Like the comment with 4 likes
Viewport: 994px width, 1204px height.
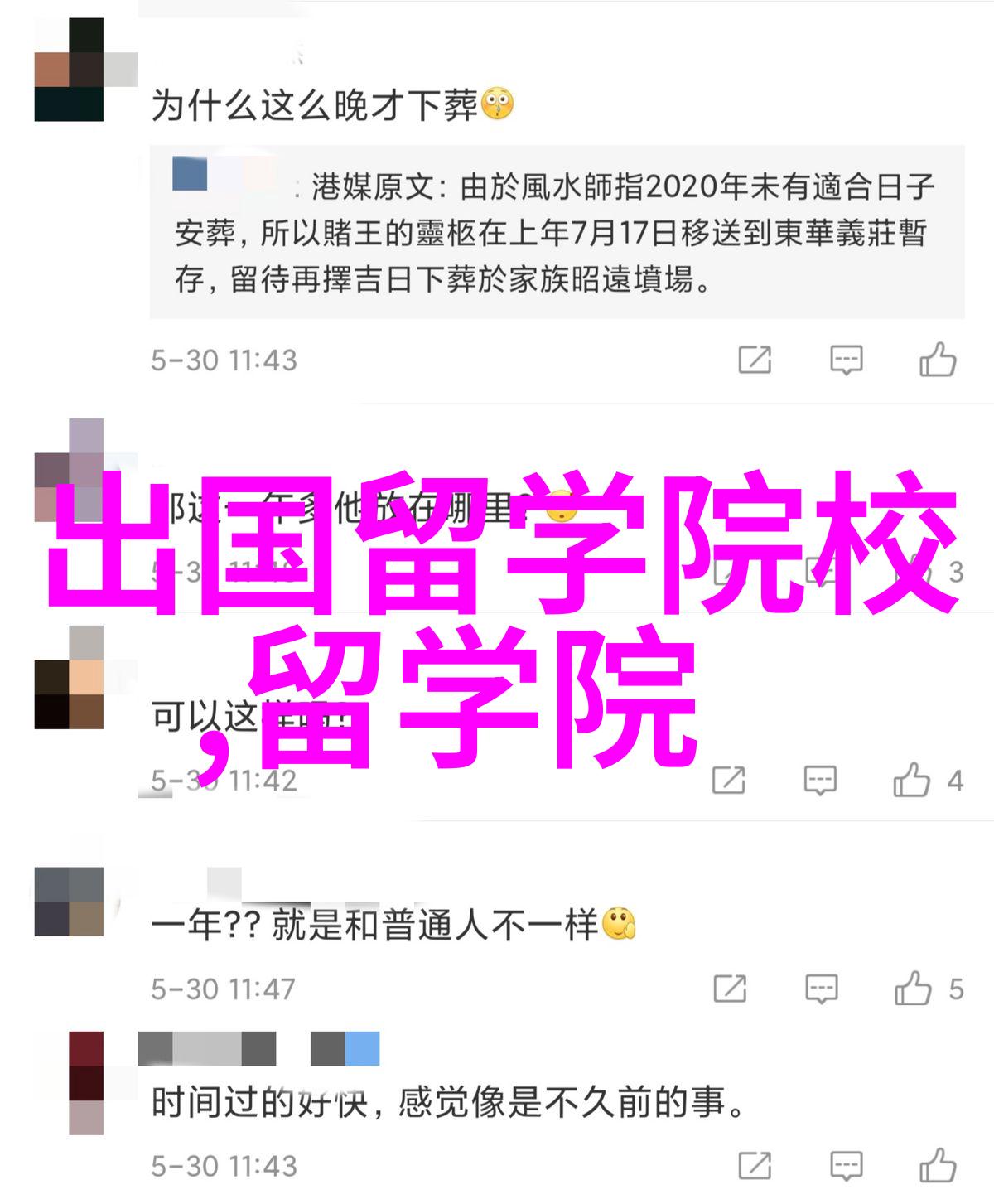[912, 780]
